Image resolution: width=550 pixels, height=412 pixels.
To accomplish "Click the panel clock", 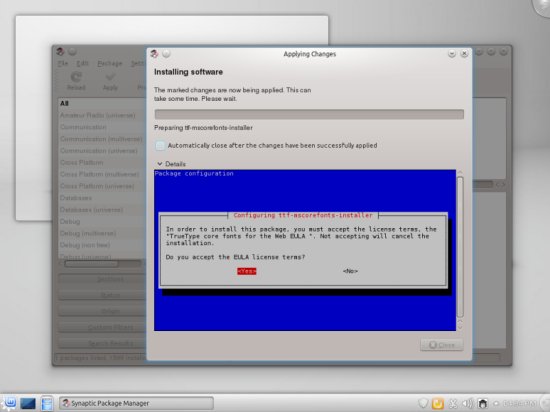I will pyautogui.click(x=520, y=404).
